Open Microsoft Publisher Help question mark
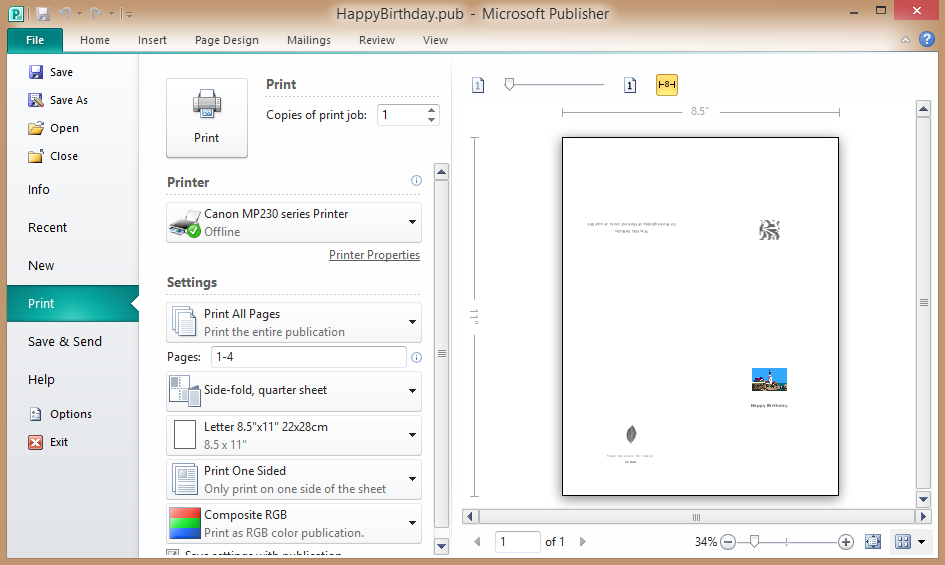The width and height of the screenshot is (945, 565). point(926,39)
